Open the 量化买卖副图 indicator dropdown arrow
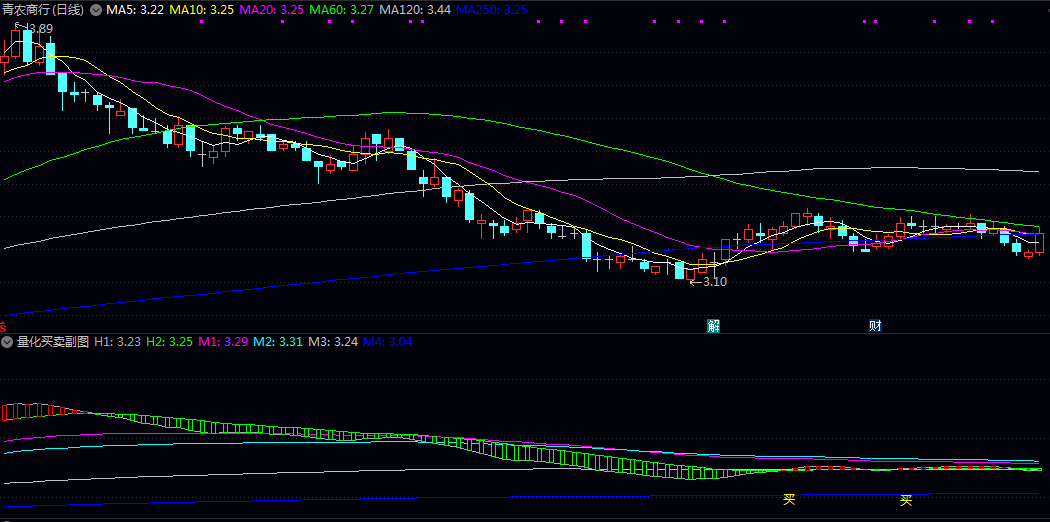The width and height of the screenshot is (1050, 522). 8,342
